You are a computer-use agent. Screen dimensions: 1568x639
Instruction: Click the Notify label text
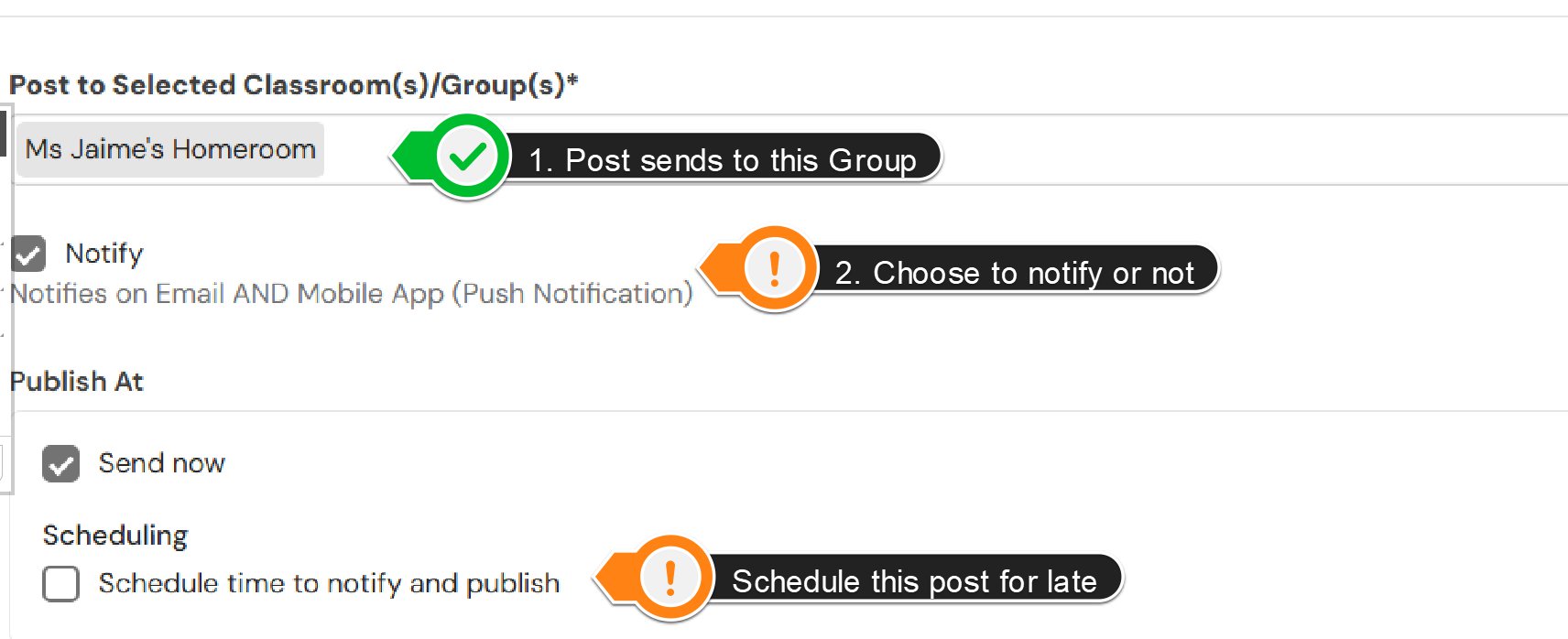click(104, 254)
